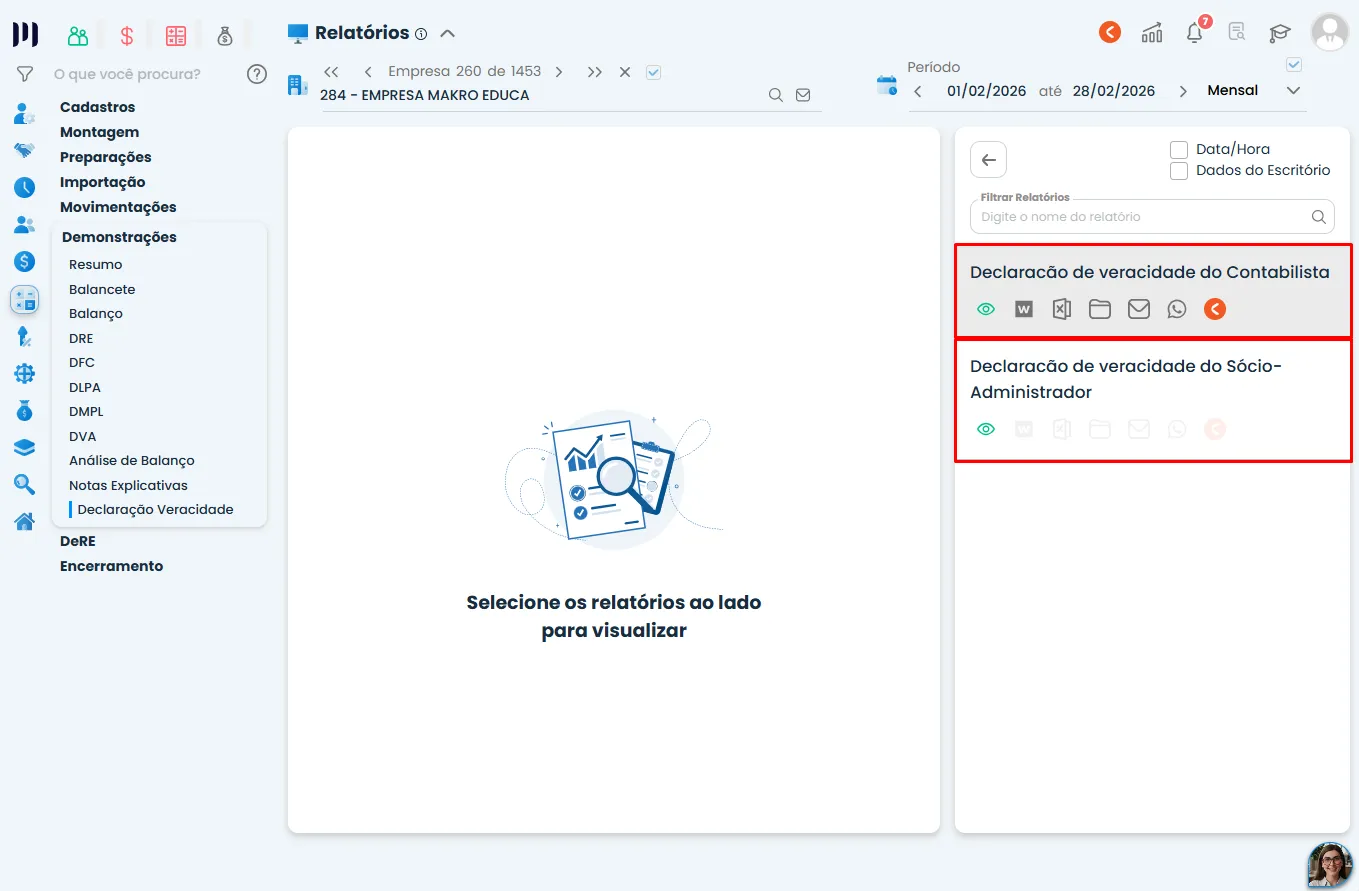Go to the next period
The image size is (1359, 891).
(x=1183, y=91)
